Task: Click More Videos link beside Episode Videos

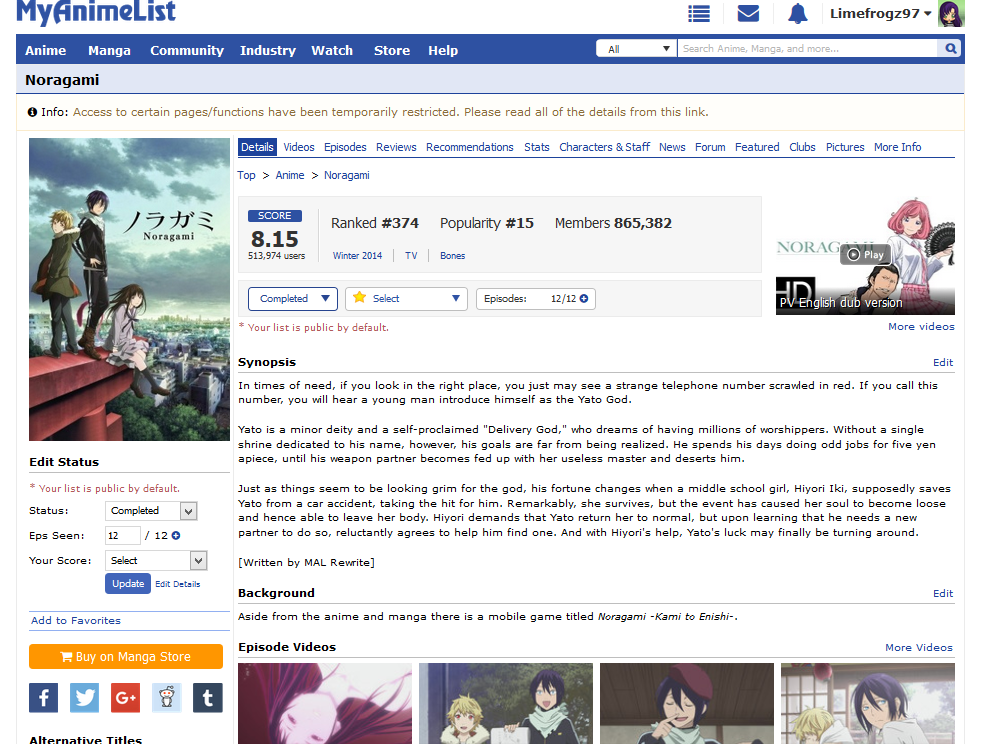Action: click(919, 647)
